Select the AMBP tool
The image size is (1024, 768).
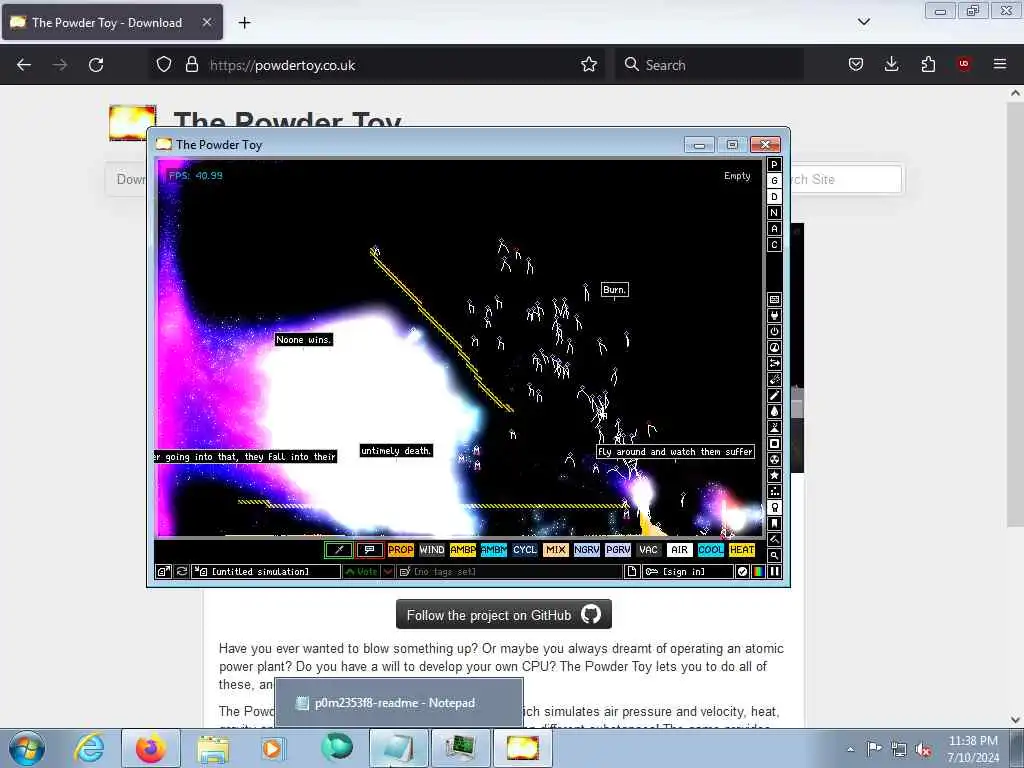[462, 550]
